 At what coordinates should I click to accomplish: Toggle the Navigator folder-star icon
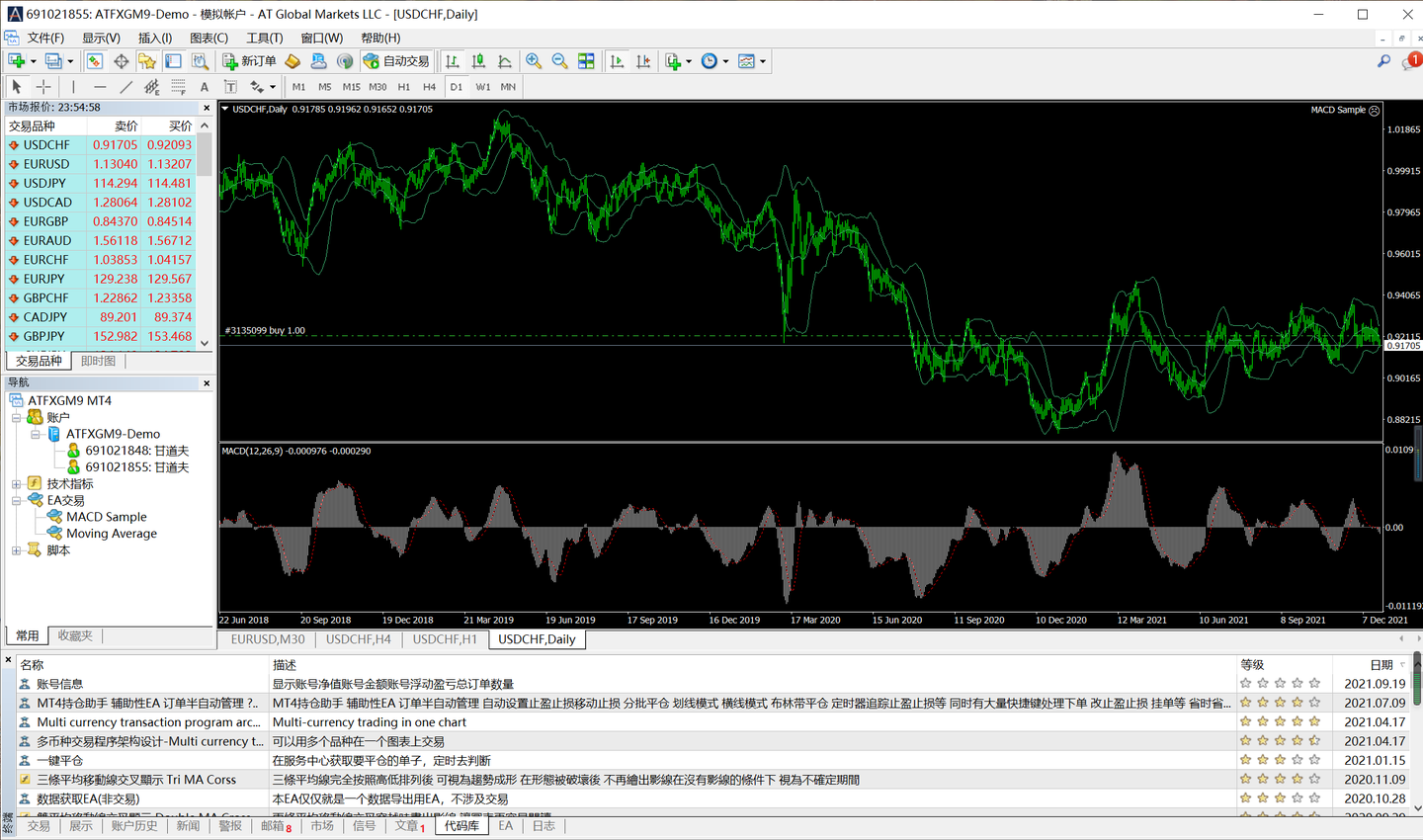click(x=147, y=61)
